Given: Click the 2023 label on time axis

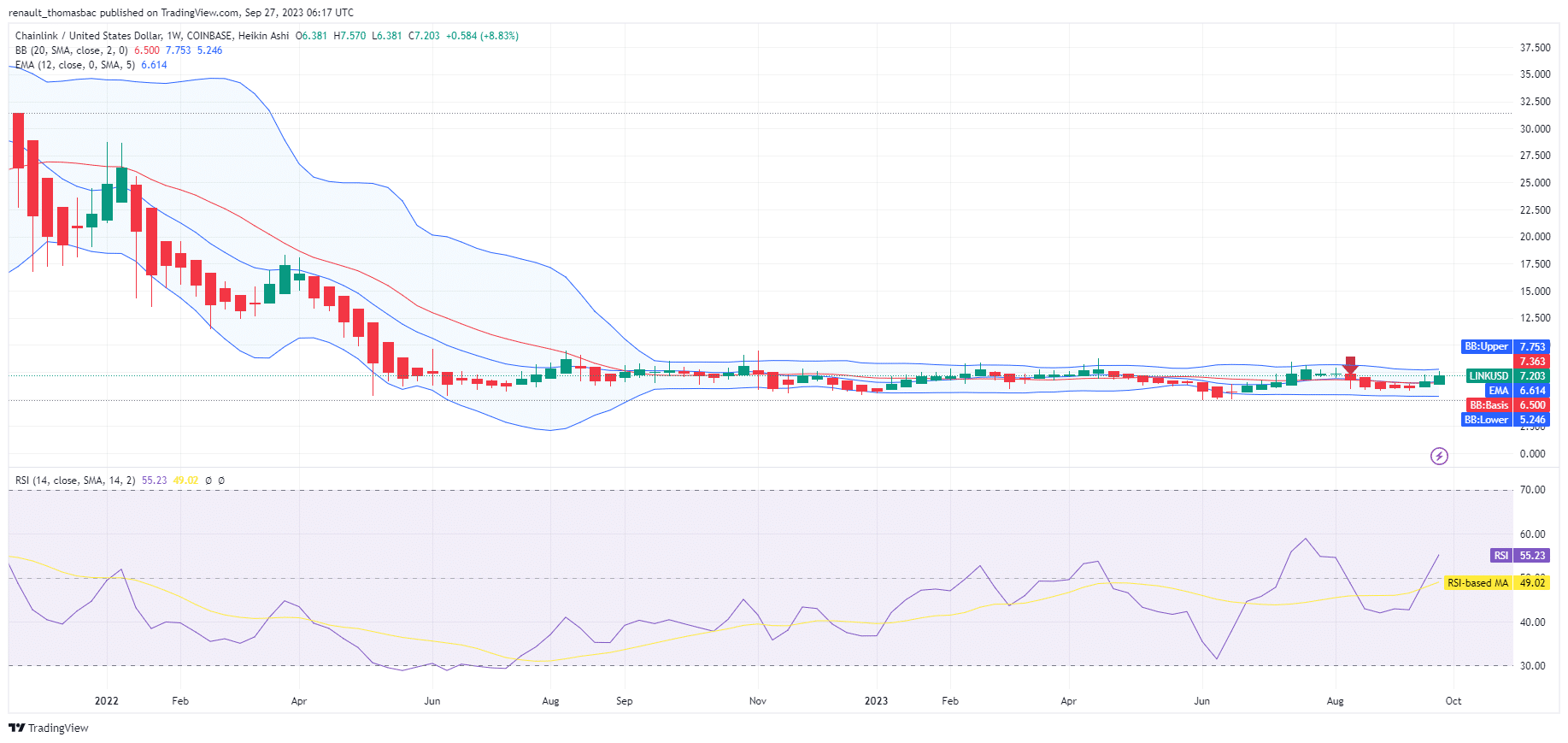Looking at the screenshot, I should (x=876, y=701).
